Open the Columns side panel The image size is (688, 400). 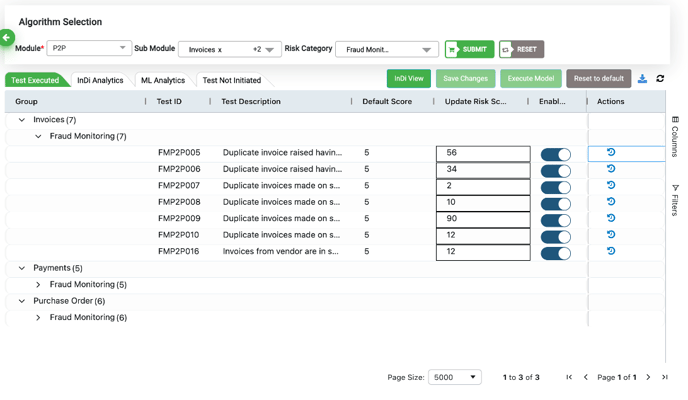[676, 136]
